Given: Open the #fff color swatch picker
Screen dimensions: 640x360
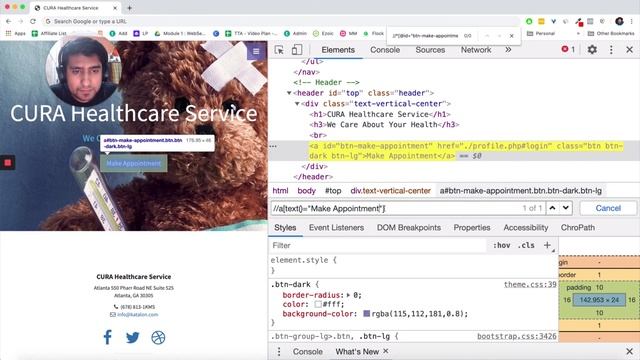Looking at the screenshot, I should tap(318, 304).
